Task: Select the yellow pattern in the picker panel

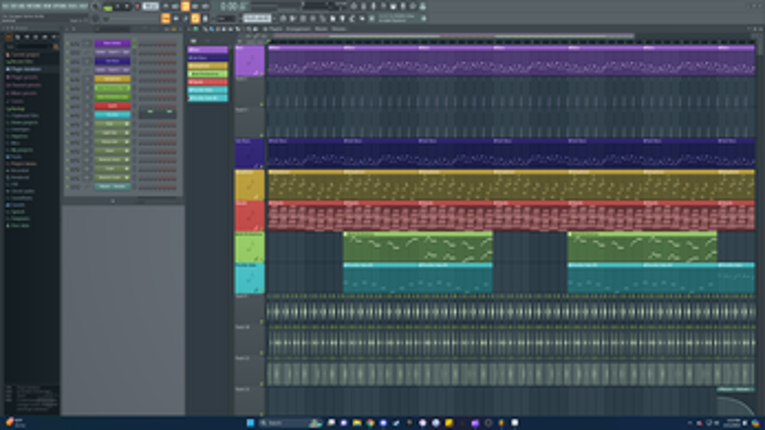Action: (x=207, y=65)
